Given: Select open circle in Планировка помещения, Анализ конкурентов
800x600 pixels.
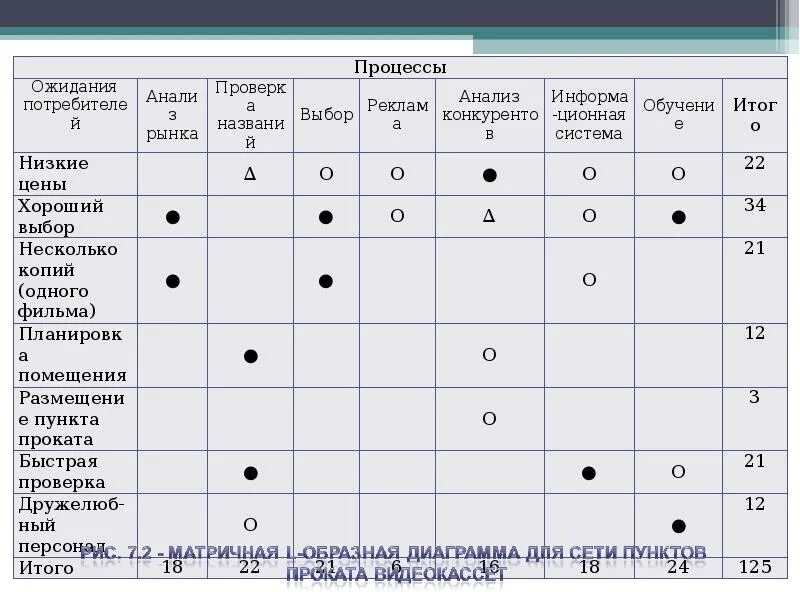Looking at the screenshot, I should click(x=489, y=355).
